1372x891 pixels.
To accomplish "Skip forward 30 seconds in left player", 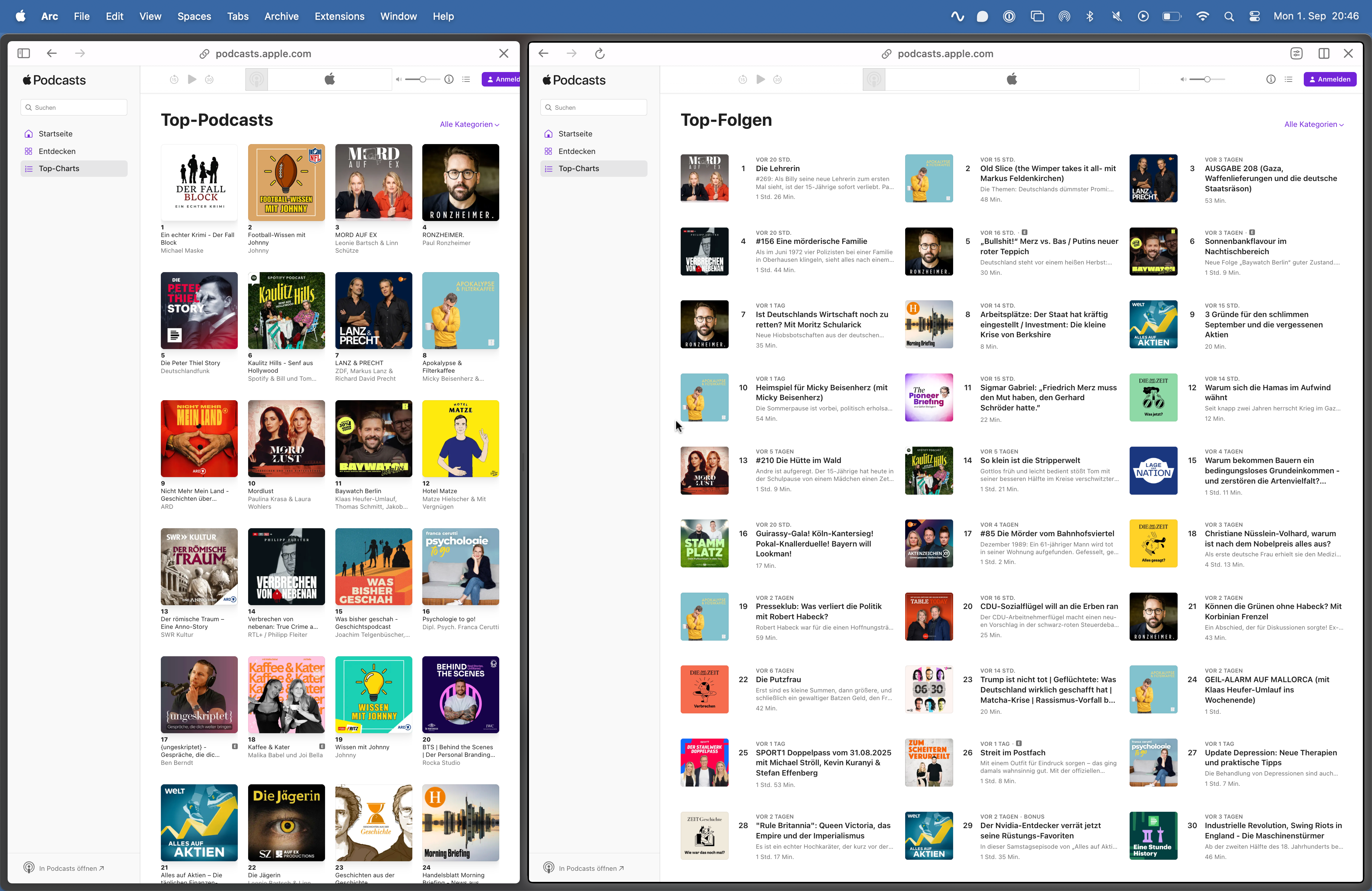I will point(209,80).
